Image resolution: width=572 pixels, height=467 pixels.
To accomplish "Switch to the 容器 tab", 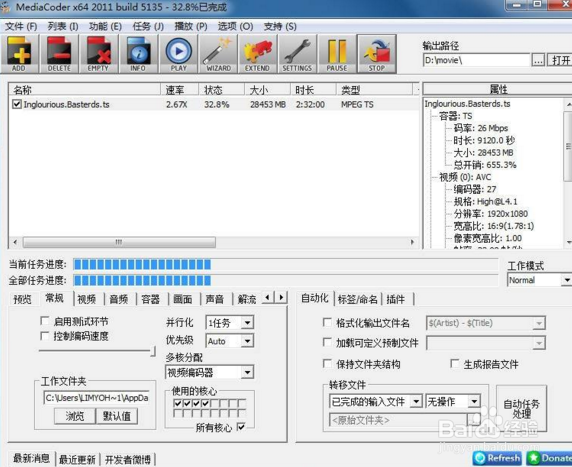I will pyautogui.click(x=151, y=299).
